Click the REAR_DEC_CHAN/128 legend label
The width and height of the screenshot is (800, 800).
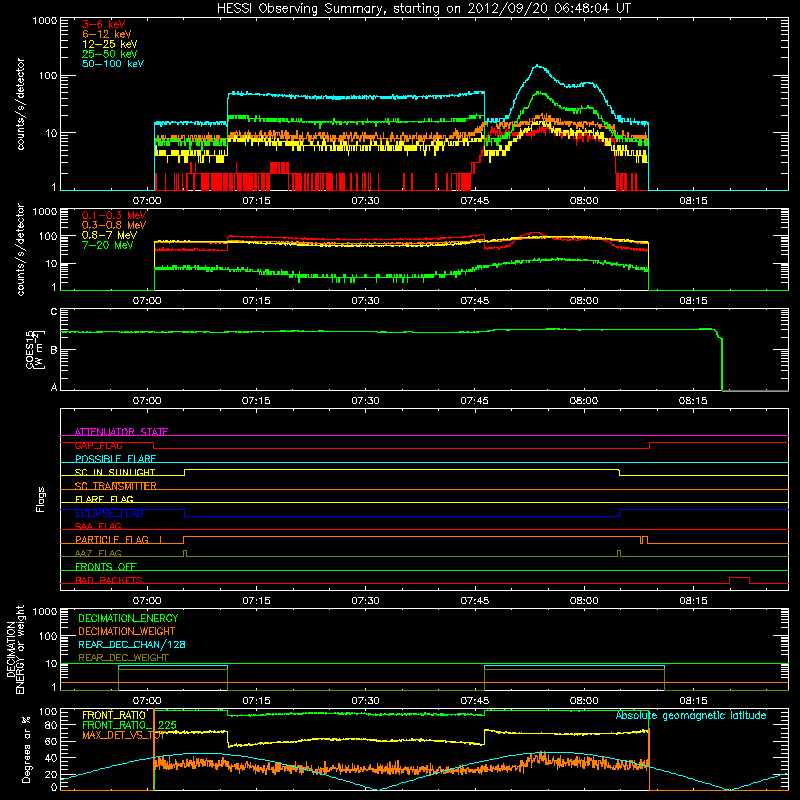132,644
